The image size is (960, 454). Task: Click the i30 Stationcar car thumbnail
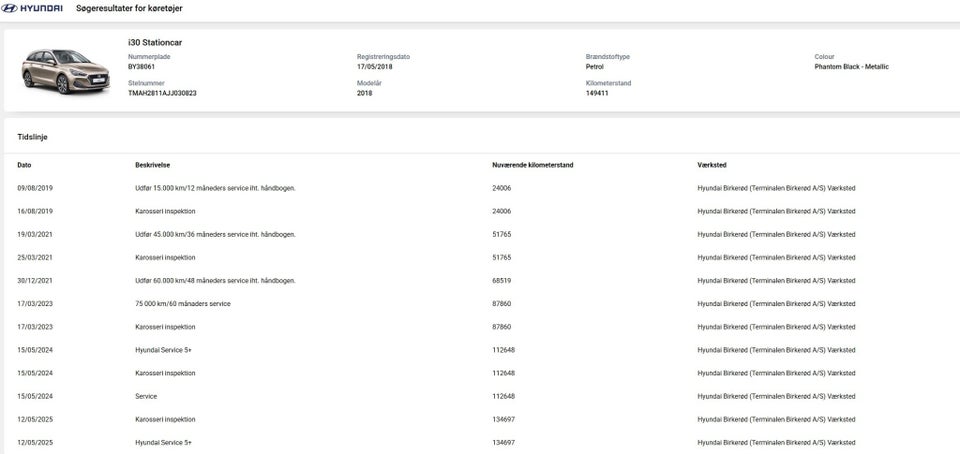click(x=54, y=70)
